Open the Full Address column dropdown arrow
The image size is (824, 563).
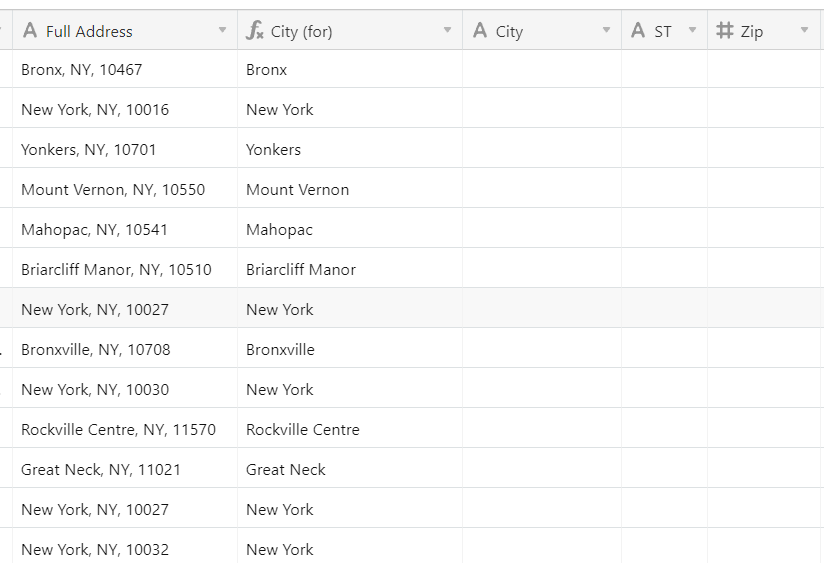click(223, 30)
